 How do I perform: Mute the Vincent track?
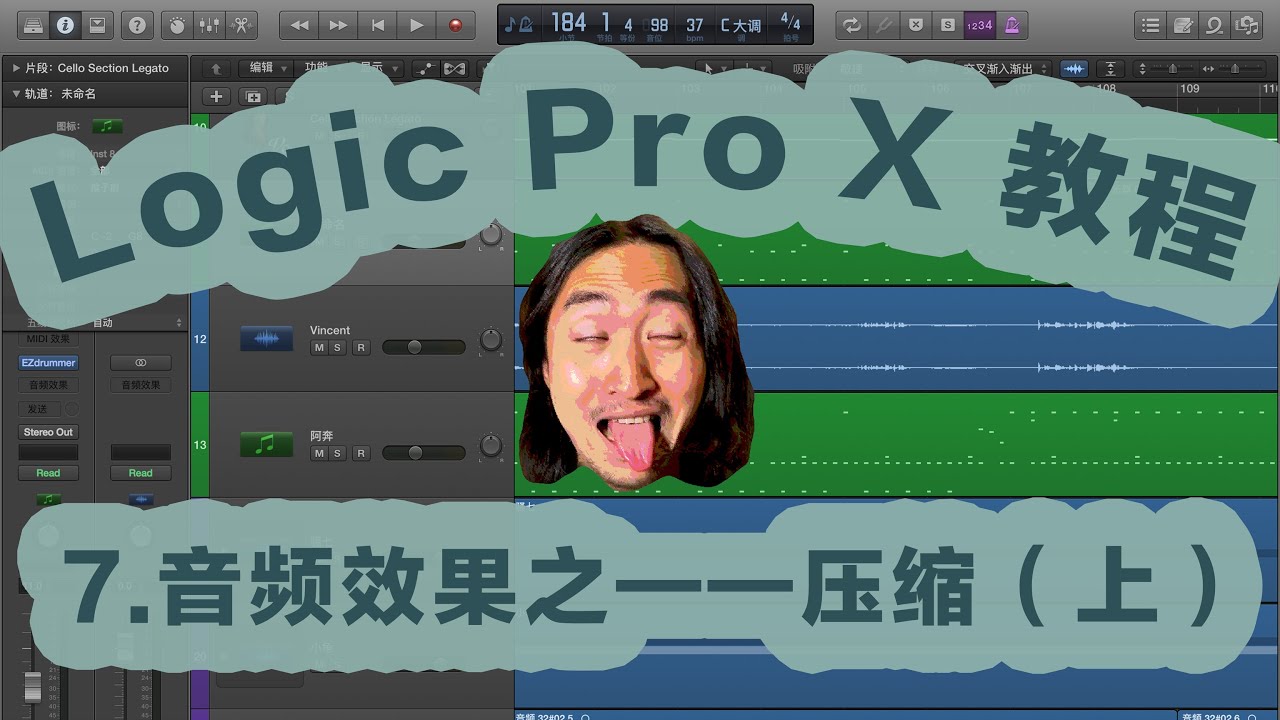[x=319, y=347]
